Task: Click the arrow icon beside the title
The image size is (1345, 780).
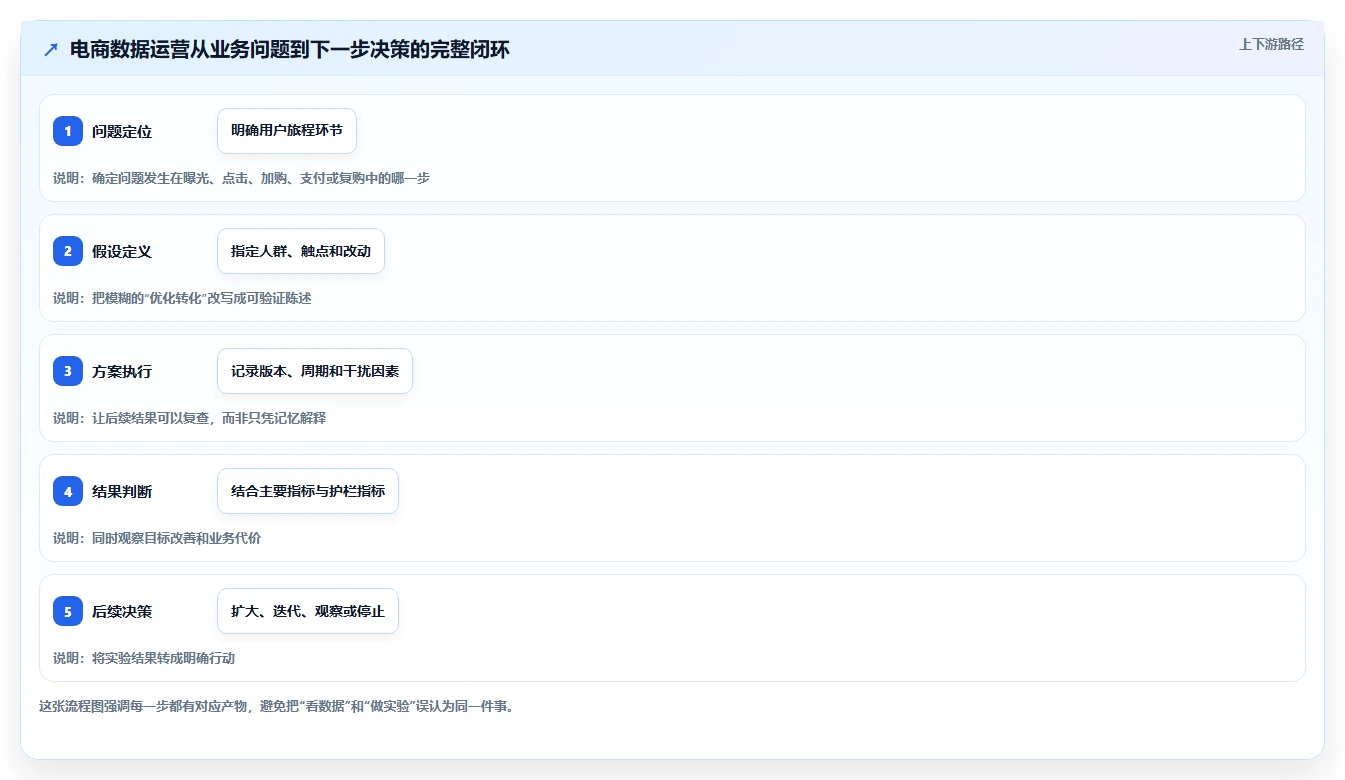Action: click(x=51, y=49)
